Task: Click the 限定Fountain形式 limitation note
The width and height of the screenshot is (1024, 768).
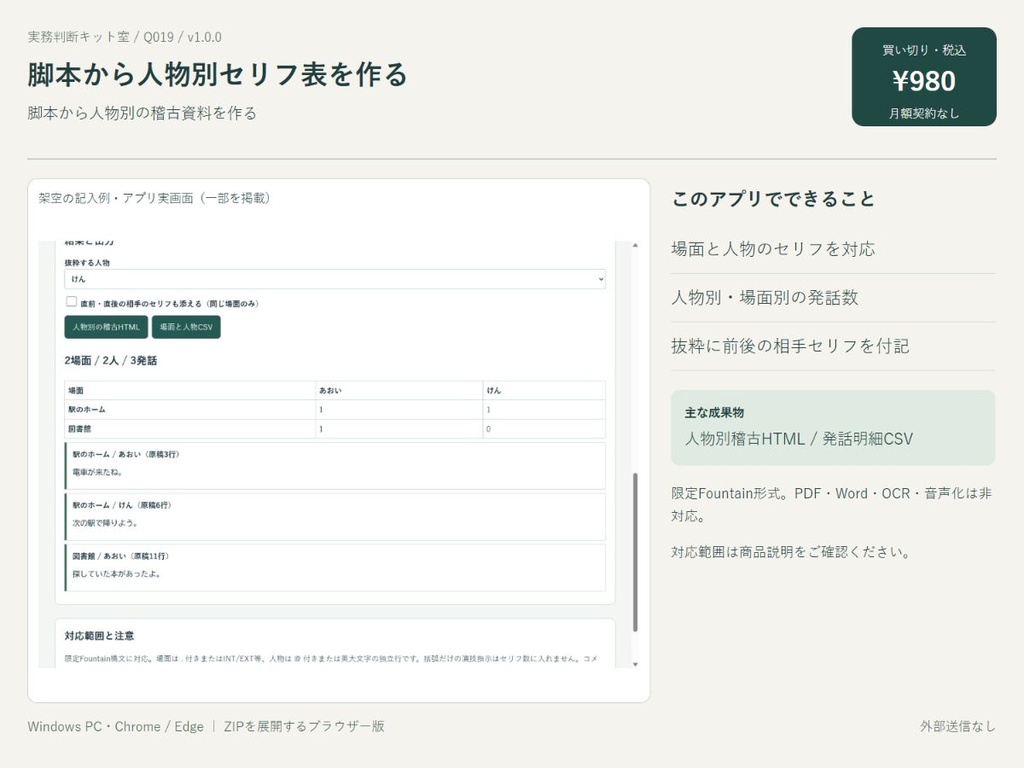Action: coord(832,504)
